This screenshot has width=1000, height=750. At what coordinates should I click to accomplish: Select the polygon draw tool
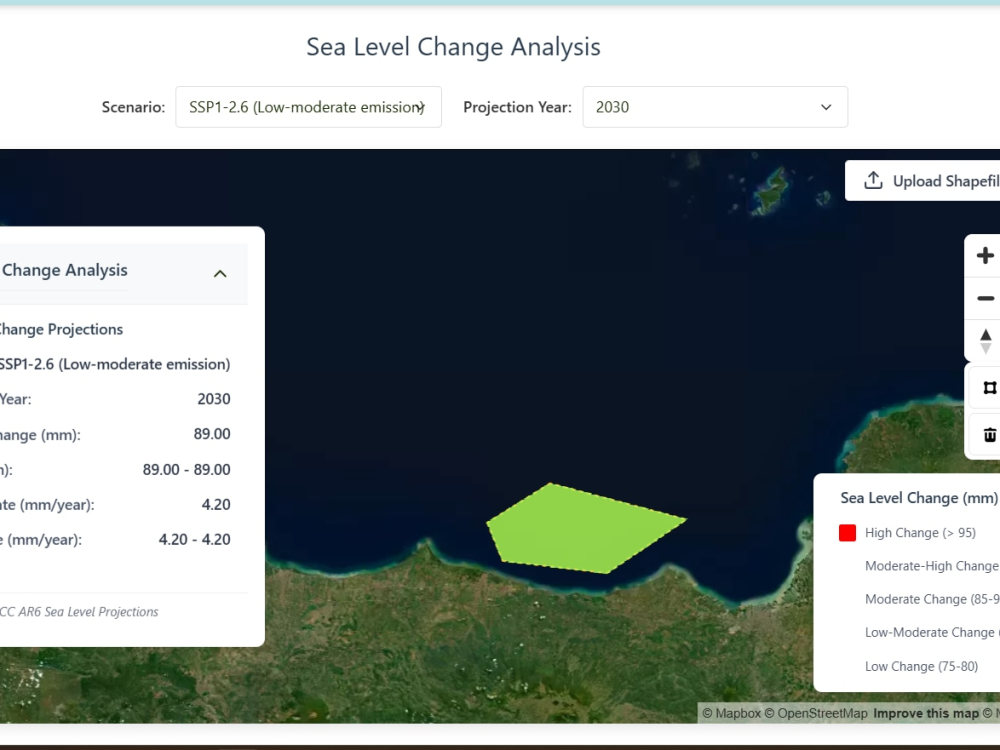click(x=989, y=387)
